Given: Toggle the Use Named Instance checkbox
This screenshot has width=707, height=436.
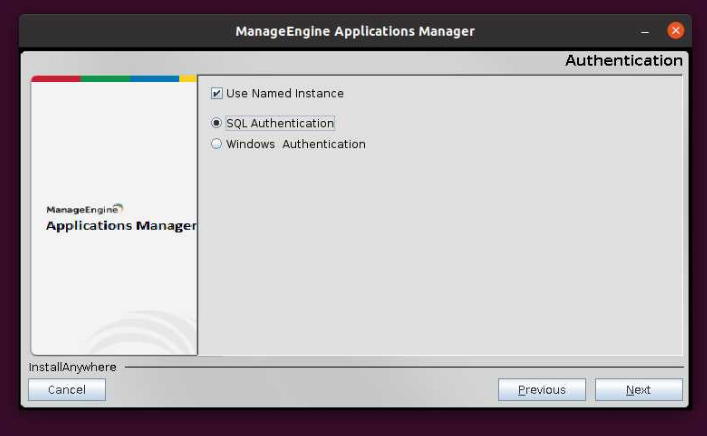Looking at the screenshot, I should [217, 94].
